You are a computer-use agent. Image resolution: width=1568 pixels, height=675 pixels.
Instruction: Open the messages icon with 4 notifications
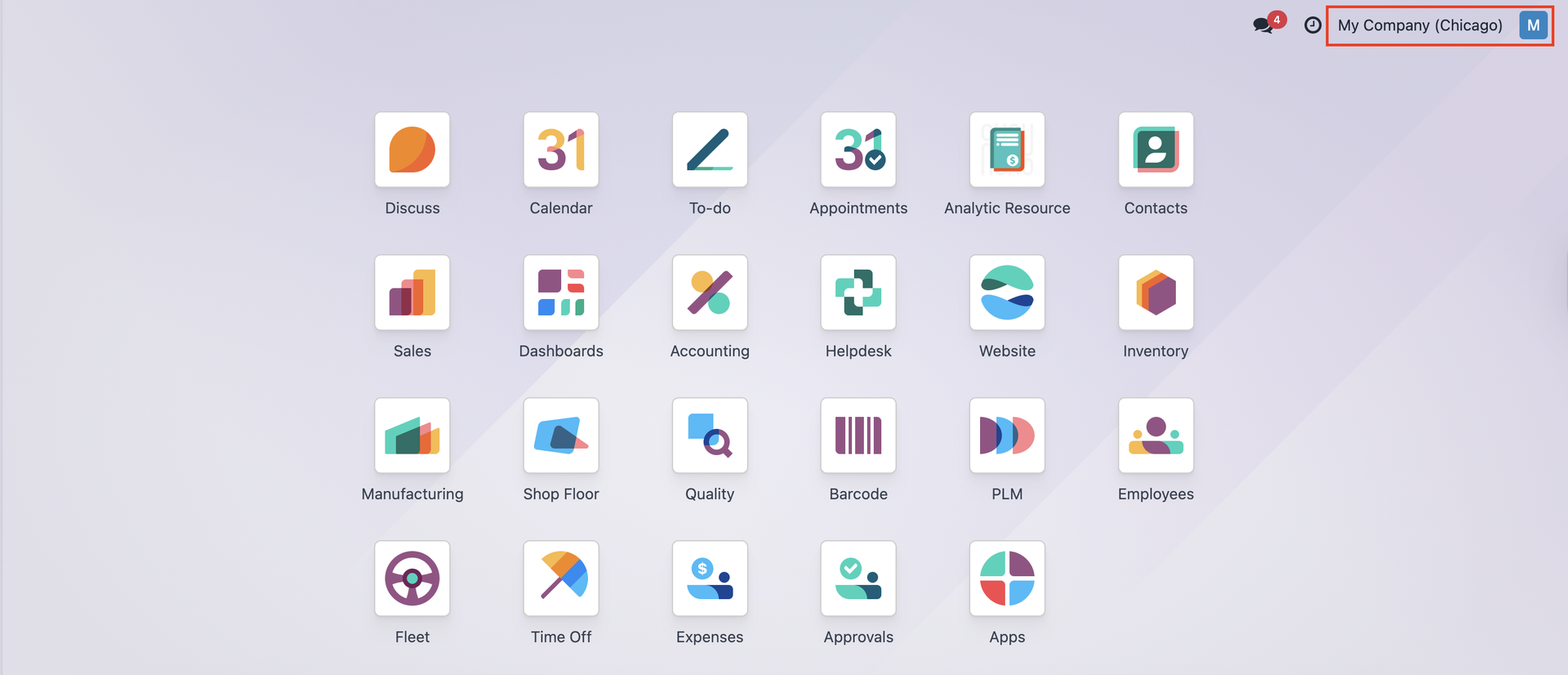[x=1264, y=25]
